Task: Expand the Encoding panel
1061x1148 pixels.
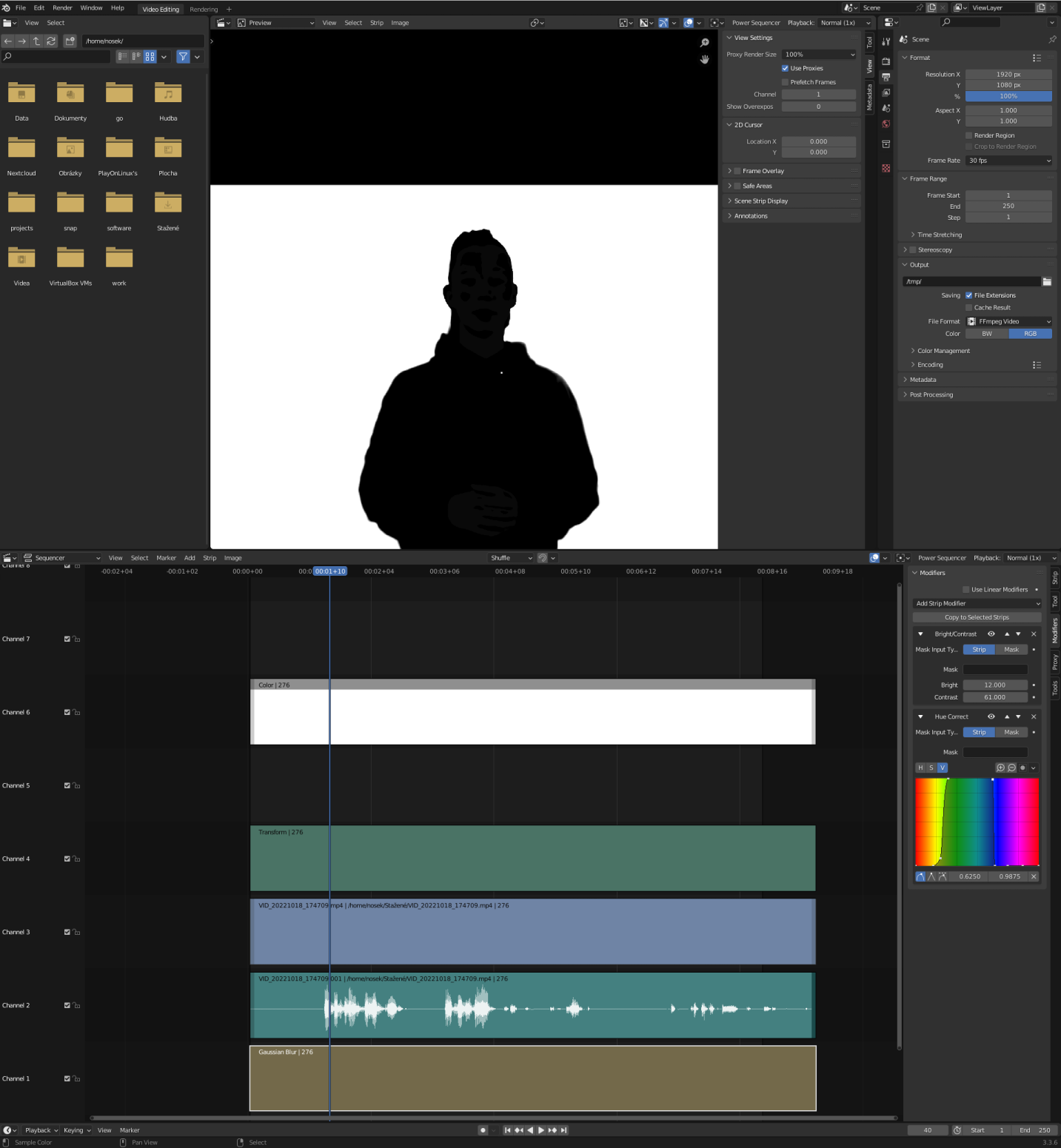Action: coord(930,365)
